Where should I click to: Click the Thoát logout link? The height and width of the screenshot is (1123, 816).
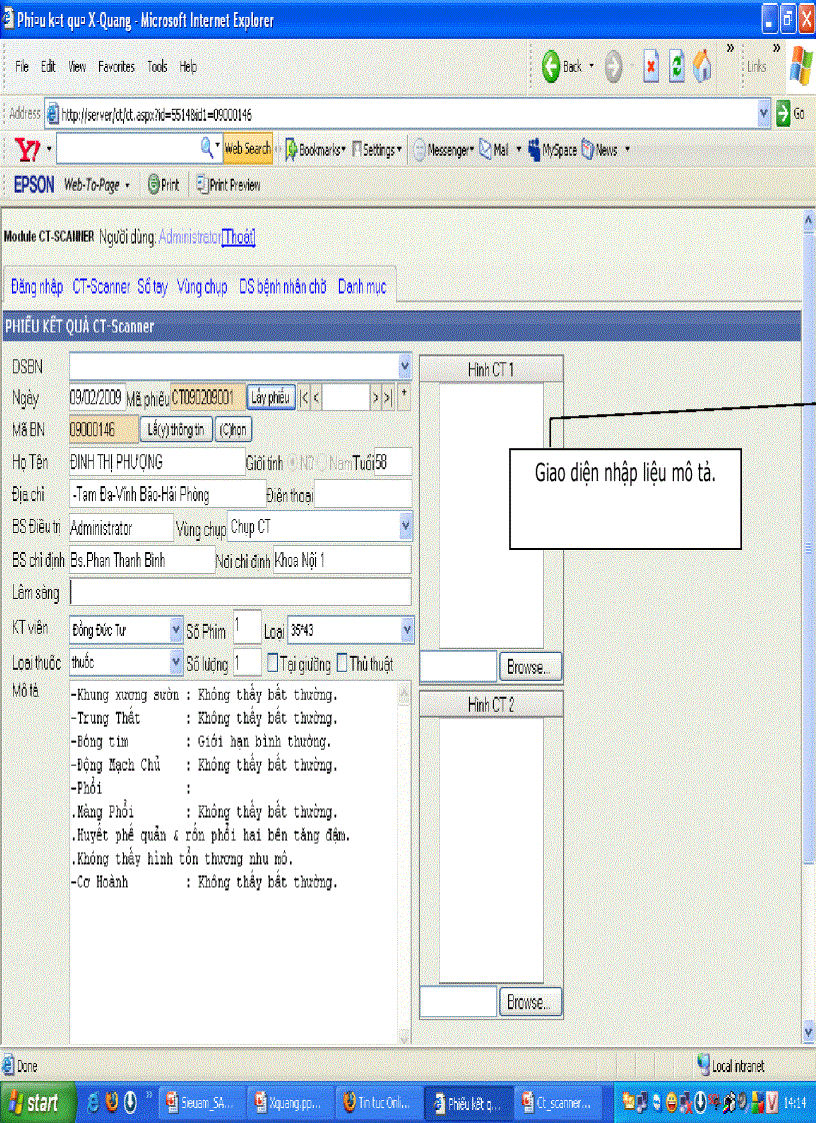(x=238, y=239)
